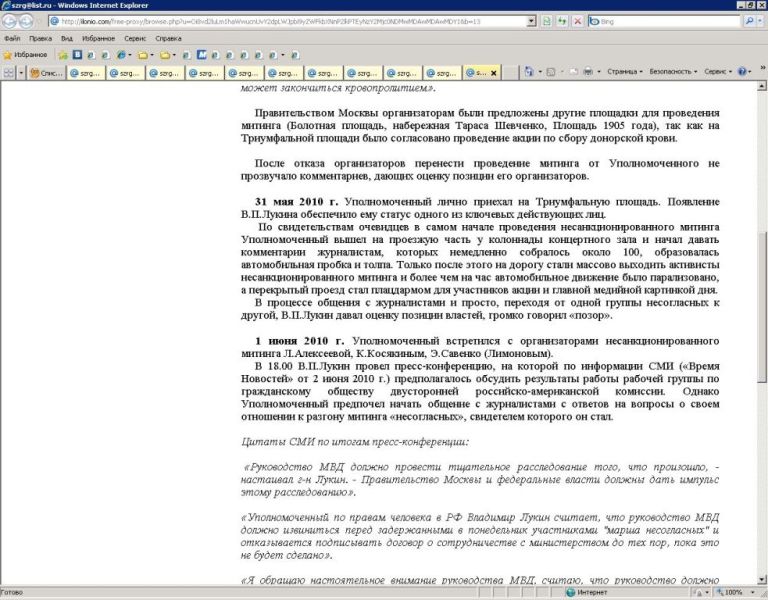
Task: Refresh the page with green arrows icon
Action: tap(562, 21)
